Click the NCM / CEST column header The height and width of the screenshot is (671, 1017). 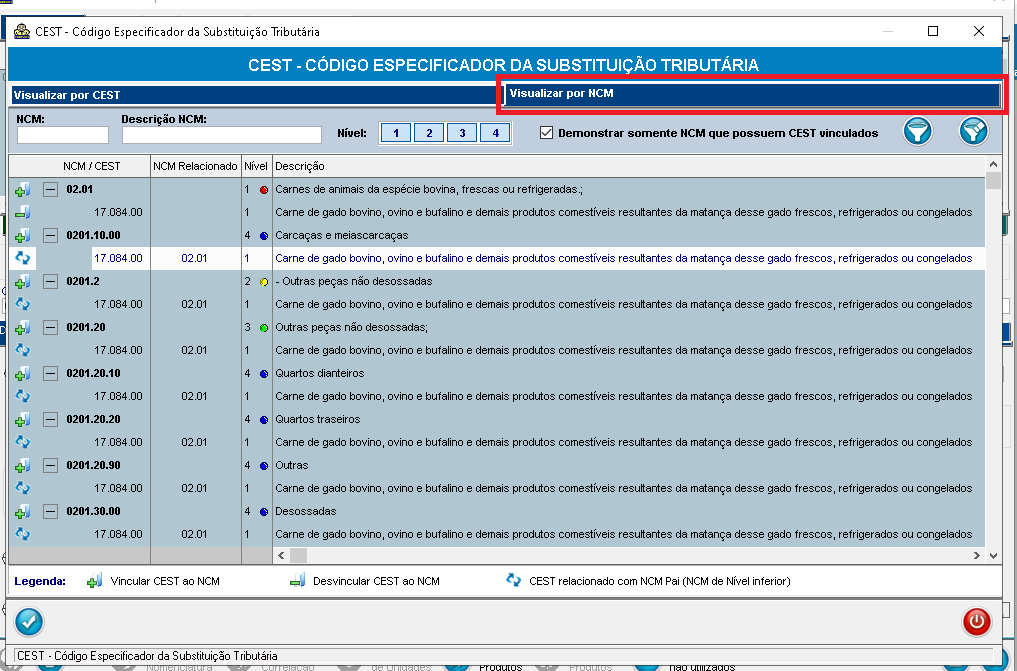click(x=80, y=167)
